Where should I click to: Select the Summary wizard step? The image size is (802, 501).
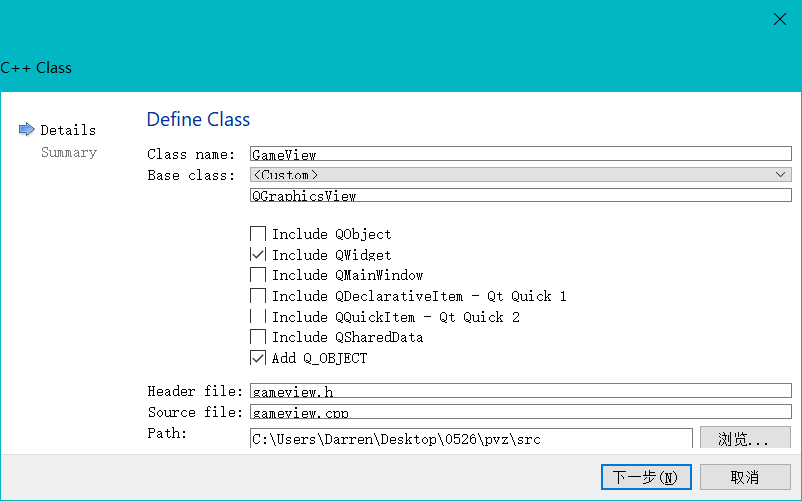[x=69, y=152]
